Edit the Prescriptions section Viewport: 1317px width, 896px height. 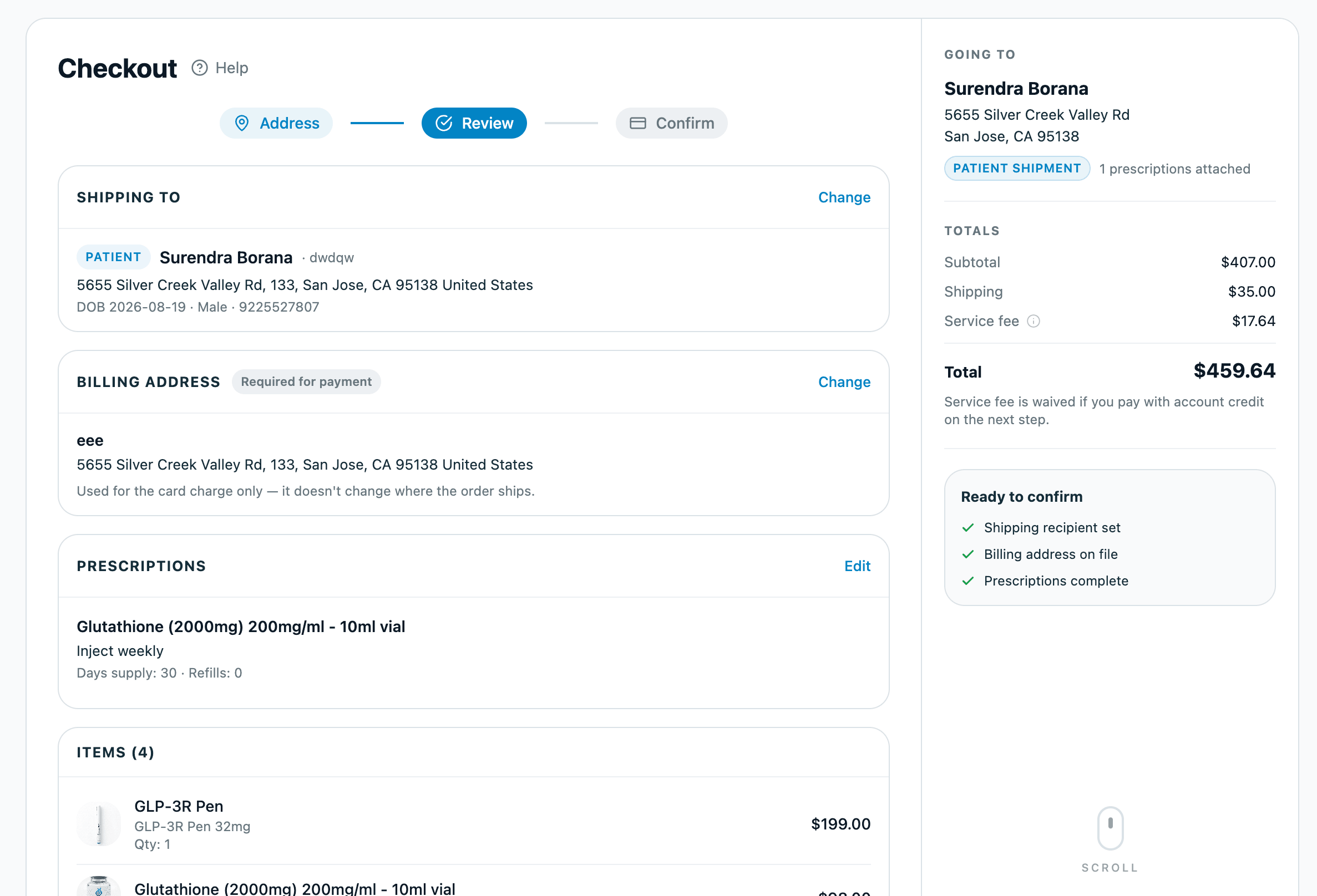tap(858, 566)
